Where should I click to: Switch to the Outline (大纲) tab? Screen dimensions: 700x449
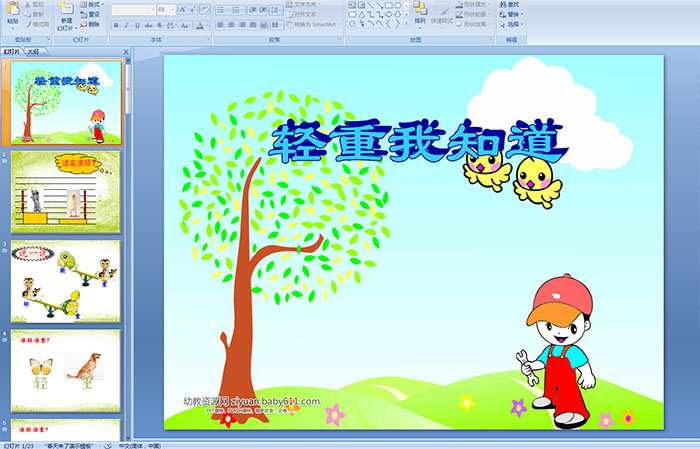[33, 52]
